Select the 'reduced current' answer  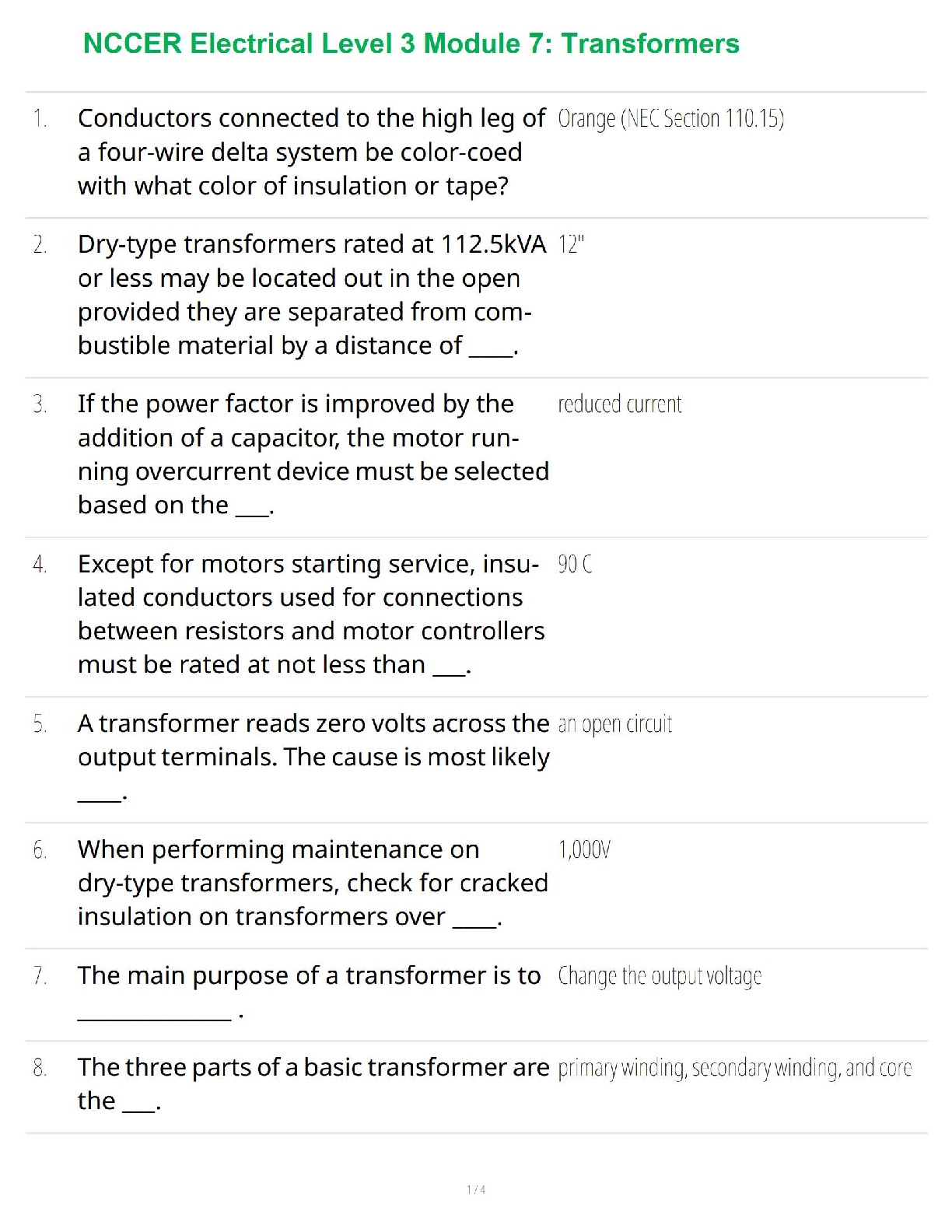point(619,404)
